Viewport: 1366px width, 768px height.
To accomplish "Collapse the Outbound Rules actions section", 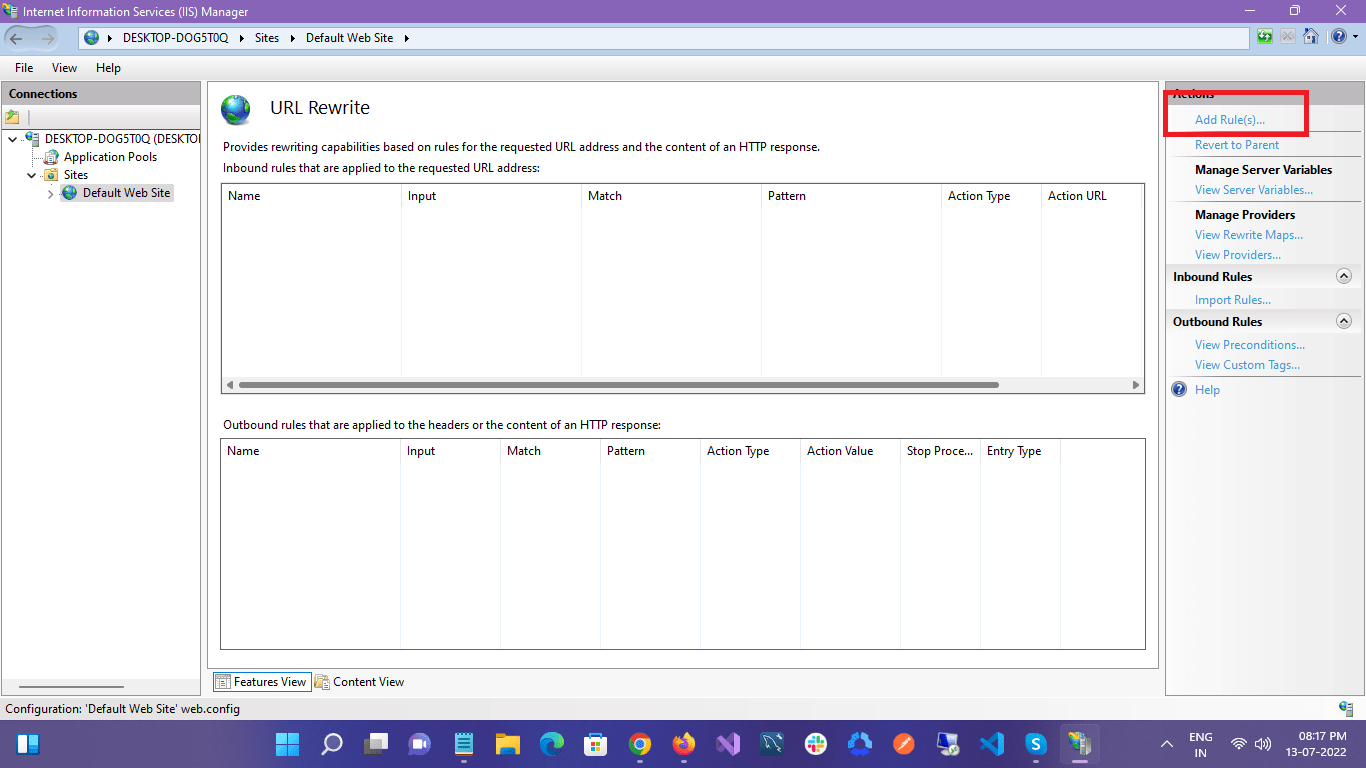I will pyautogui.click(x=1344, y=321).
